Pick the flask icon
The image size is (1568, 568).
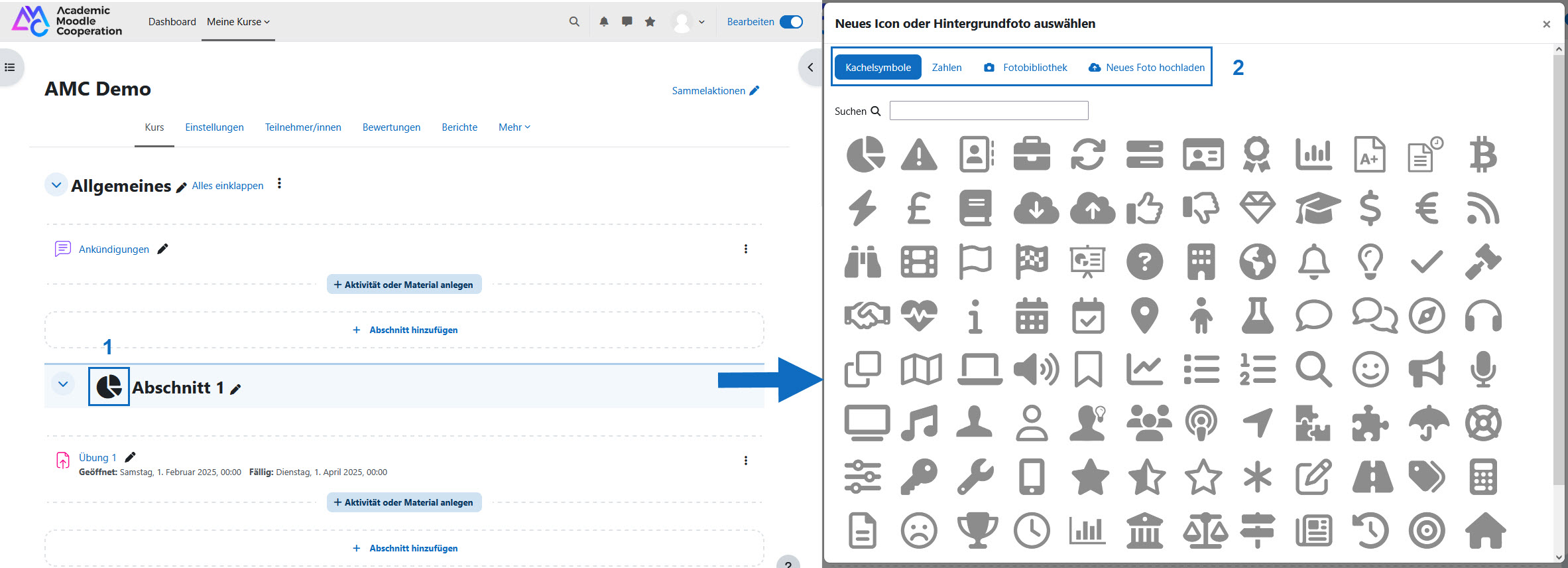(x=1258, y=316)
